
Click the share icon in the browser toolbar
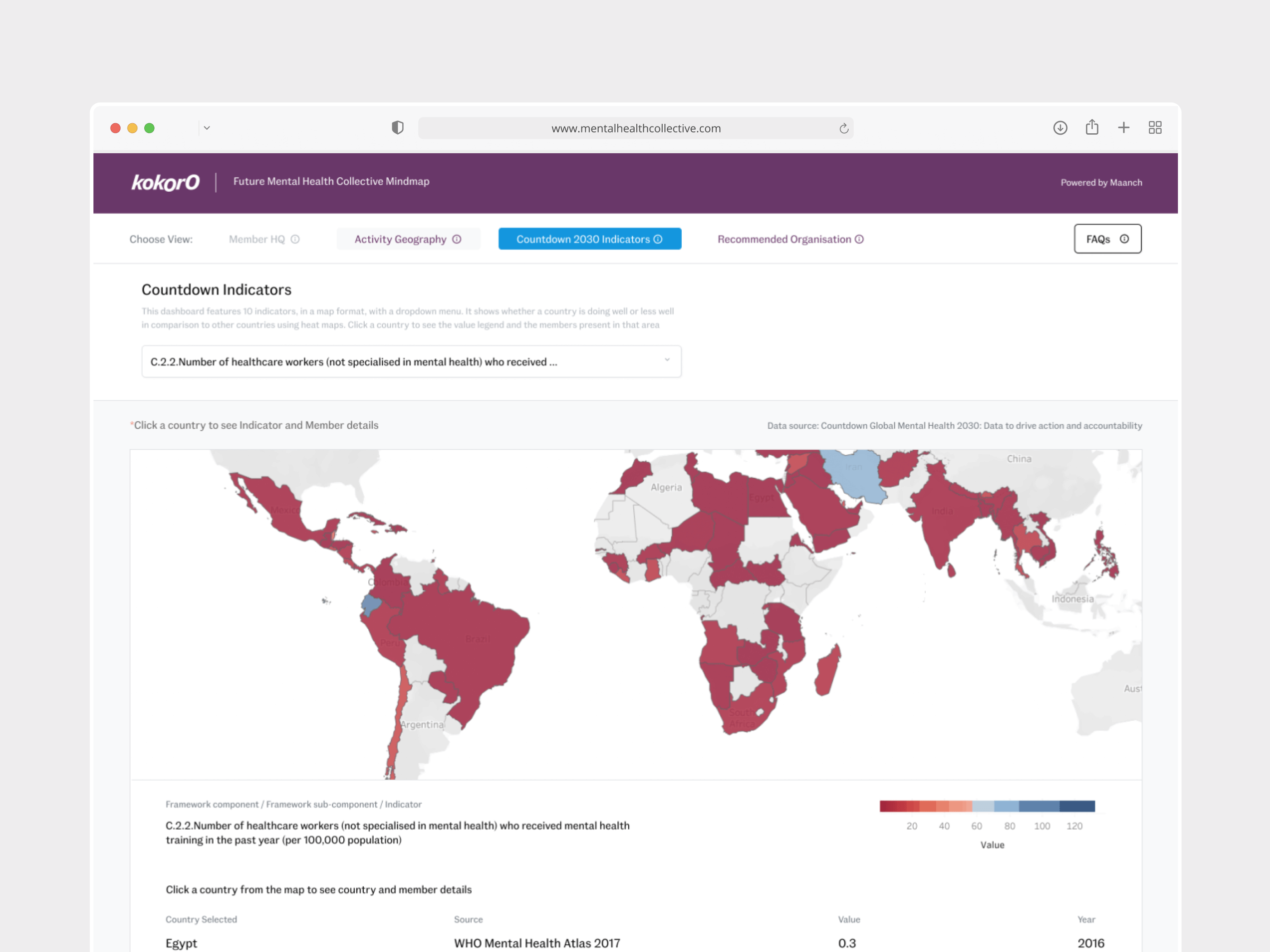pos(1091,127)
